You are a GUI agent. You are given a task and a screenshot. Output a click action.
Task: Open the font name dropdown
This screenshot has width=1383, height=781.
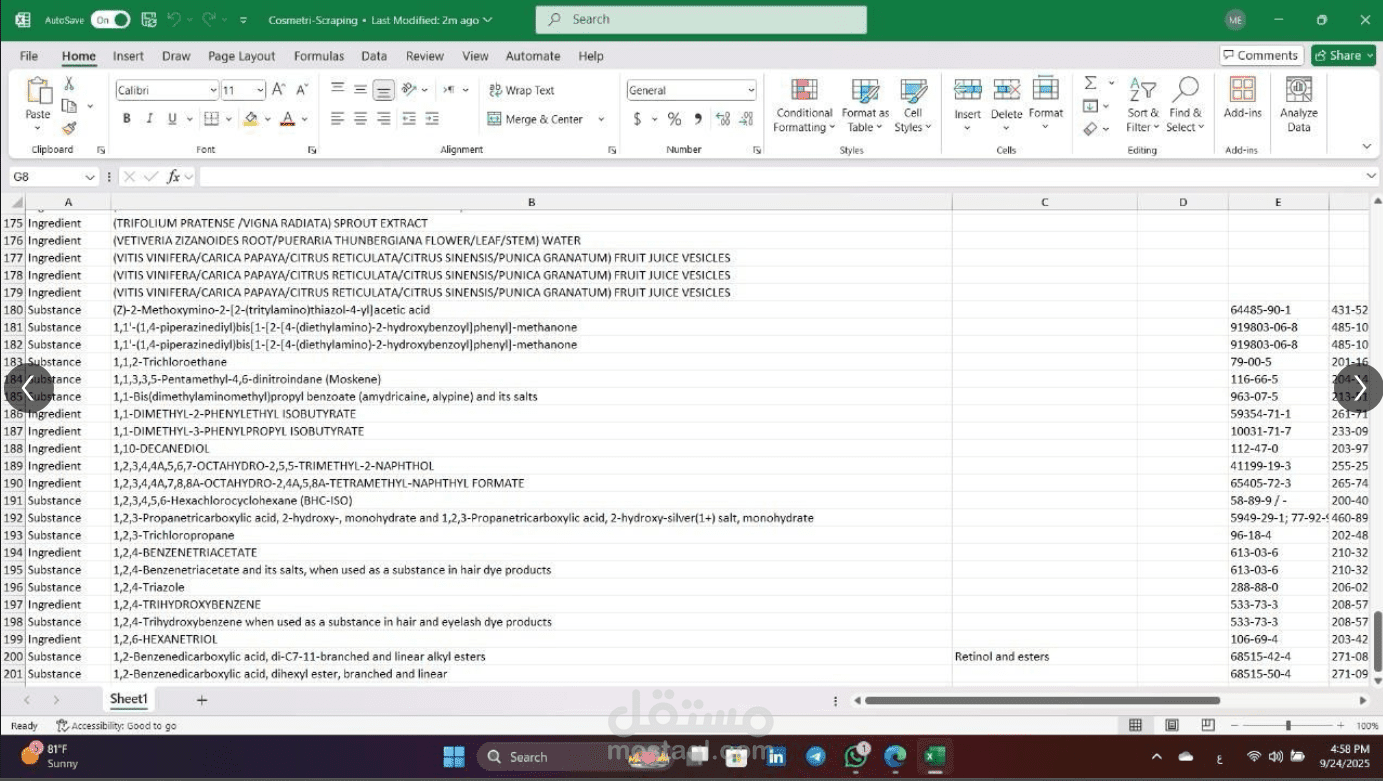(x=213, y=90)
